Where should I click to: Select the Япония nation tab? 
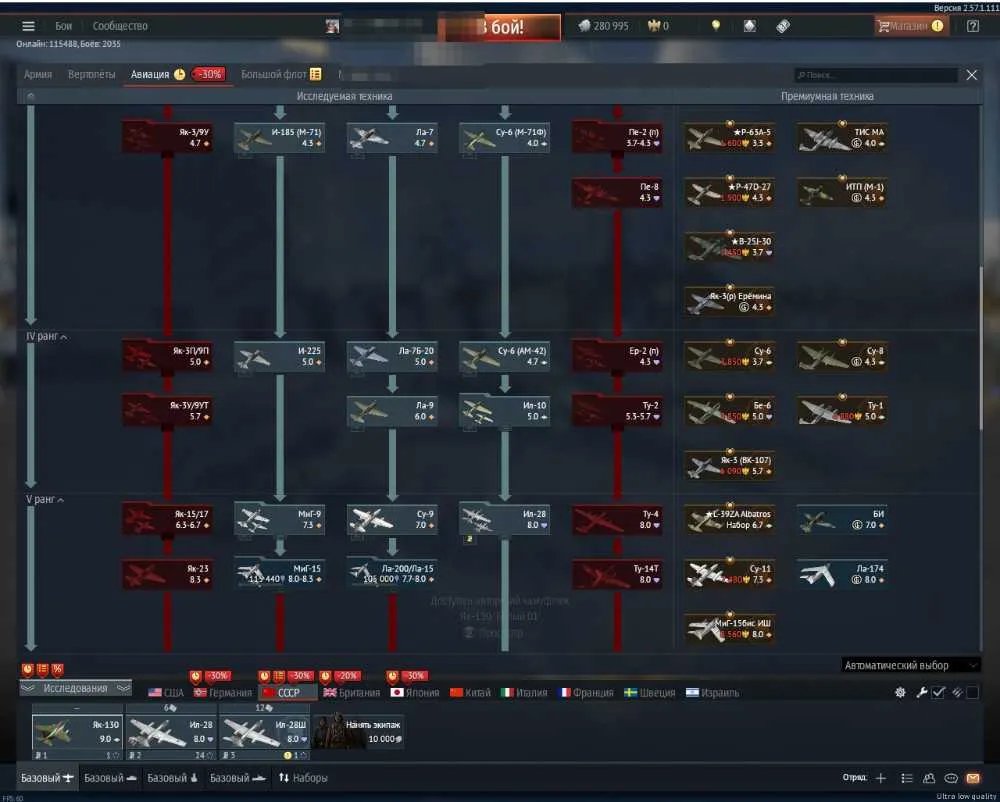coord(415,693)
